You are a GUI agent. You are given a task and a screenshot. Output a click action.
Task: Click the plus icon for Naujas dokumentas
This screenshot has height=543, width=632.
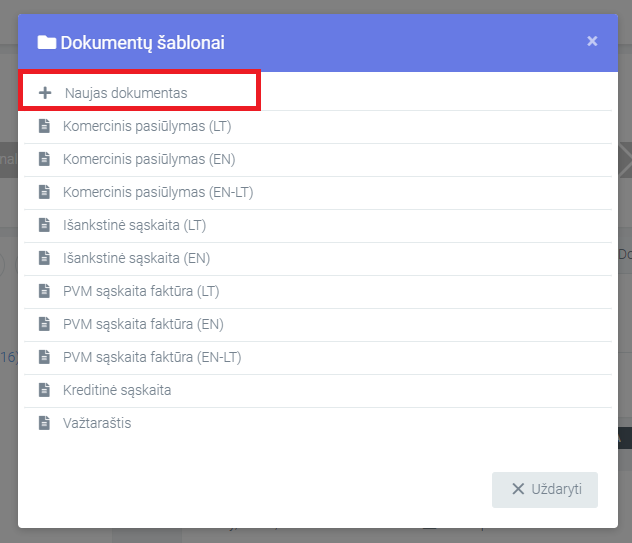45,93
